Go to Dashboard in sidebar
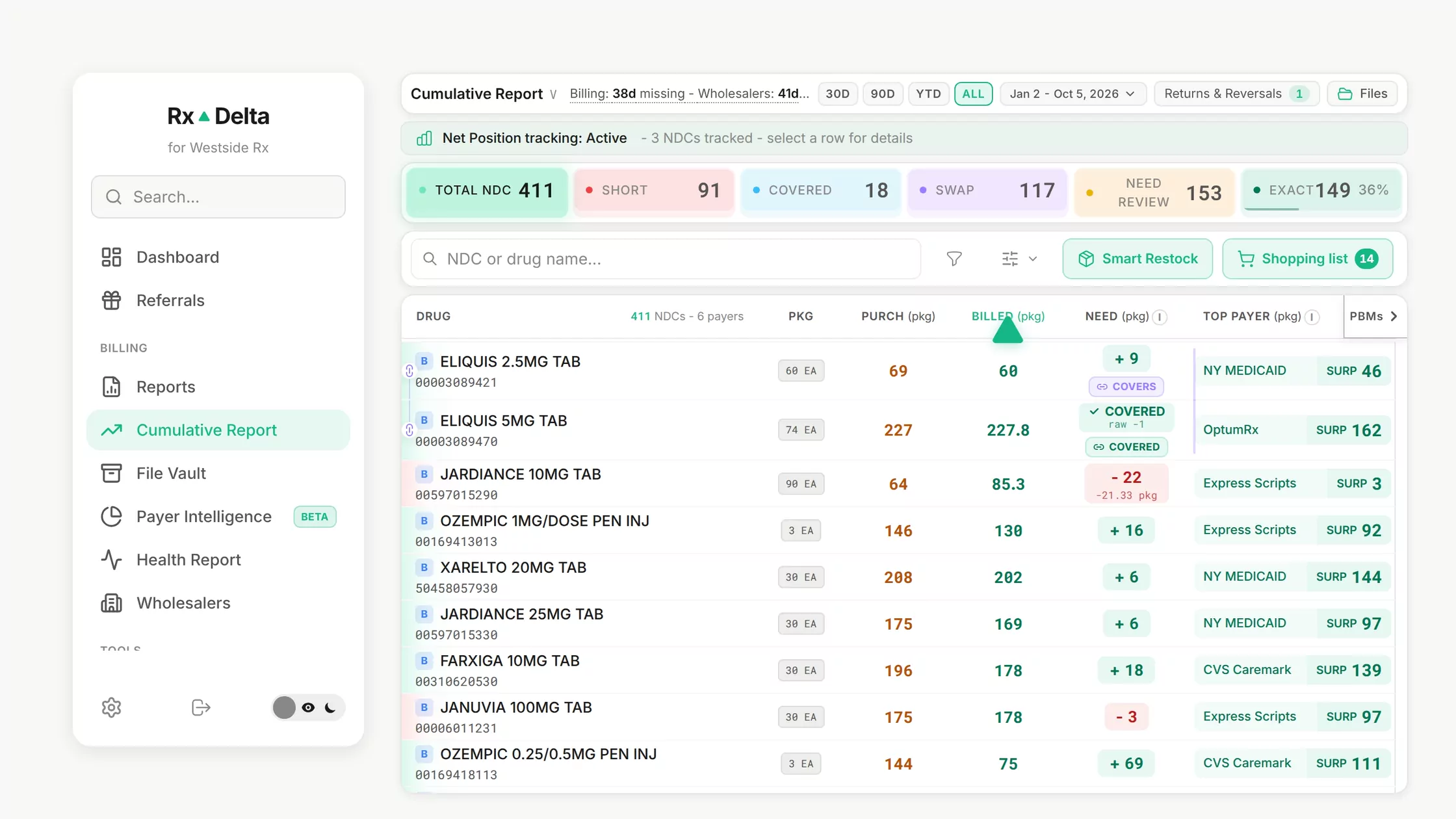1456x819 pixels. [218, 257]
